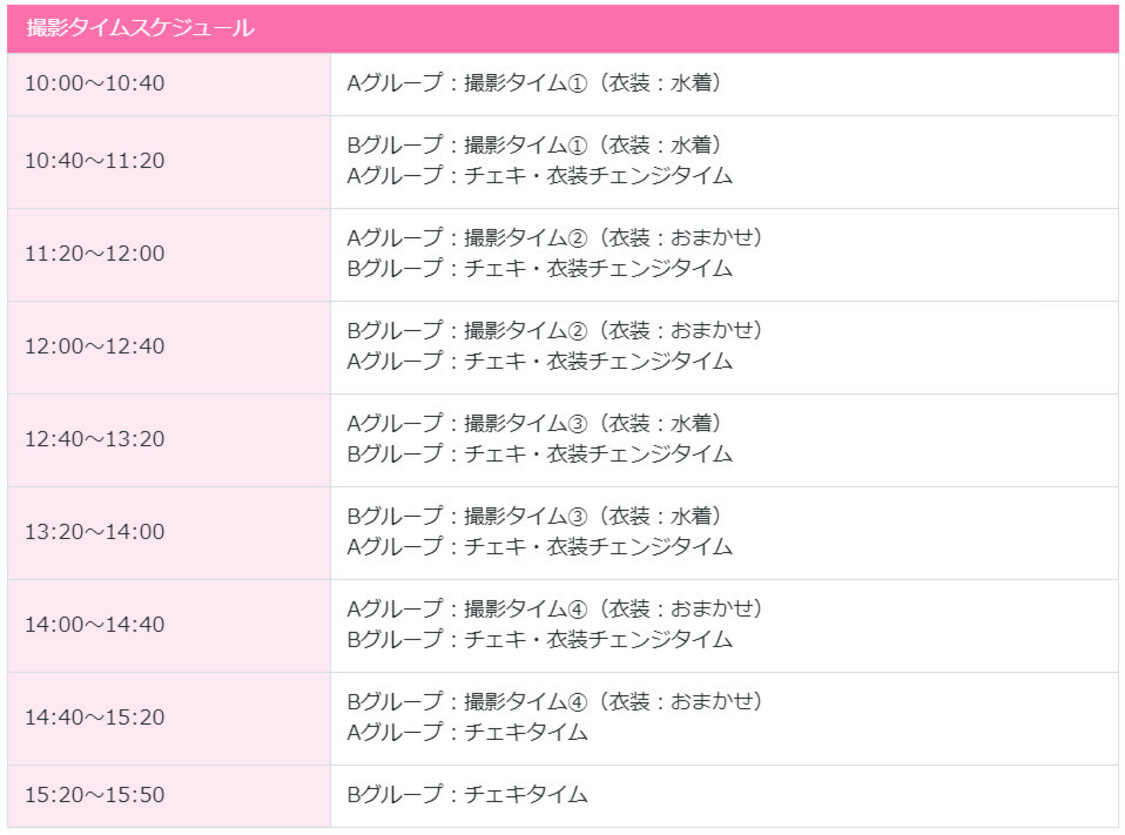Click Aグループ 撮影タイム① 水着 text
Viewport: 1125px width, 835px height.
[534, 84]
